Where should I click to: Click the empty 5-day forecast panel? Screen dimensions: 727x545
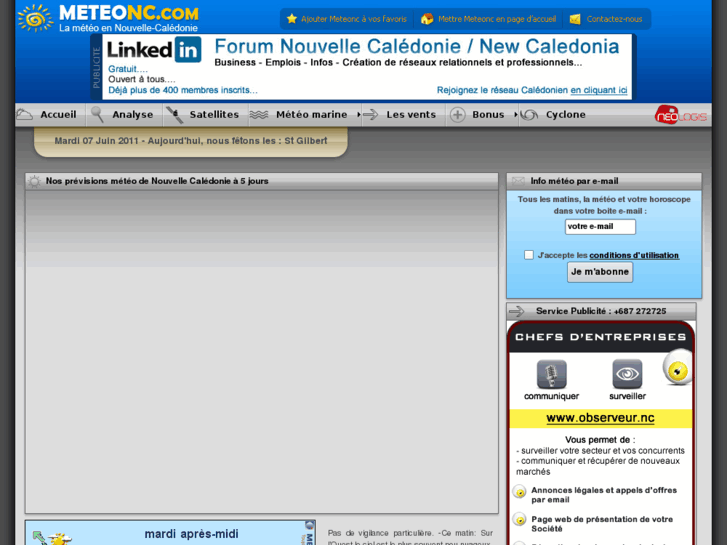pyautogui.click(x=261, y=352)
